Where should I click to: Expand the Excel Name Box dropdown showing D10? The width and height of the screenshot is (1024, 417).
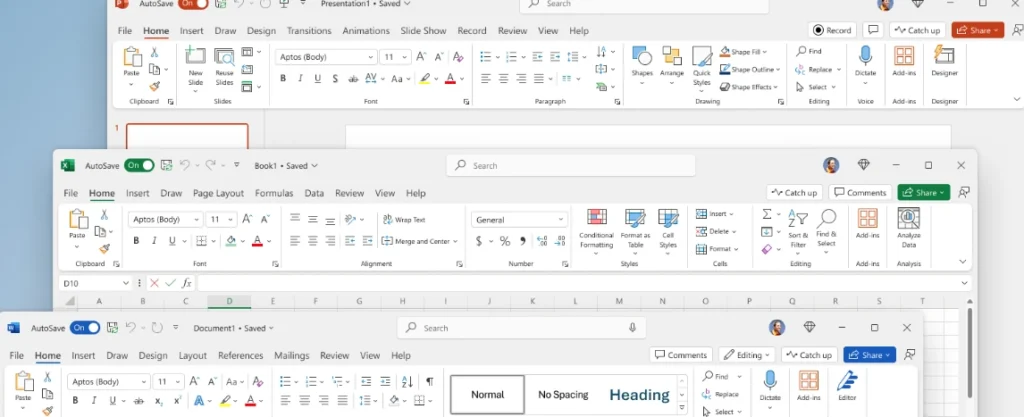126,283
